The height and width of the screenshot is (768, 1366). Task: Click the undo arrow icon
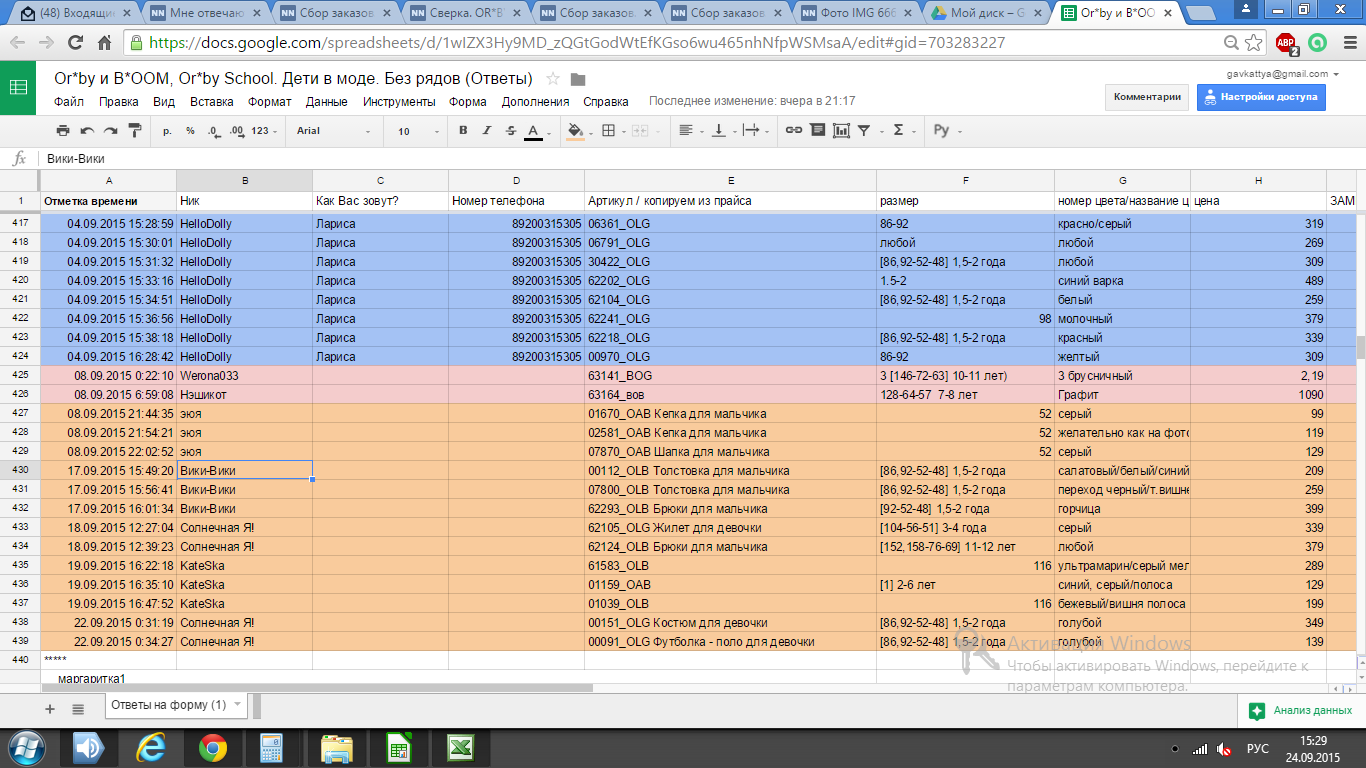coord(87,131)
